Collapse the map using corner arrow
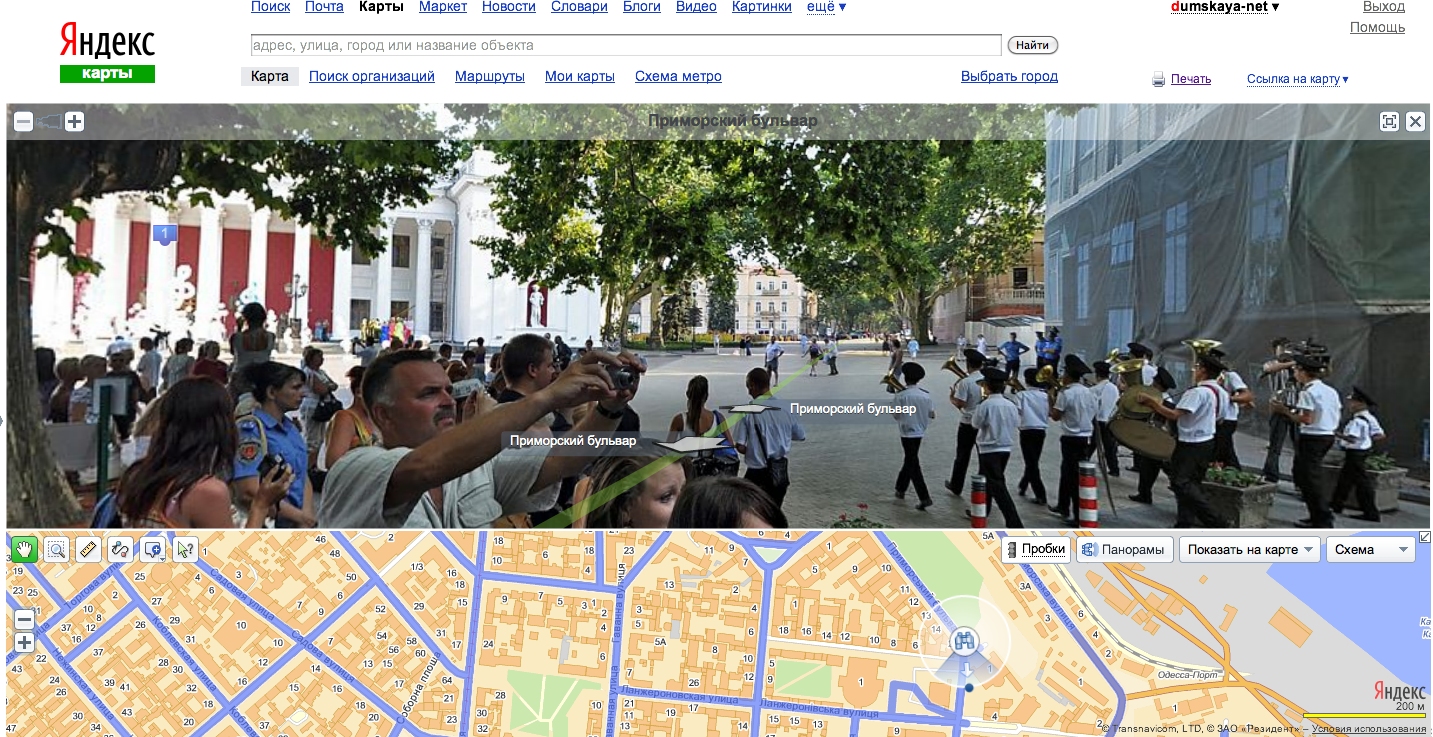This screenshot has width=1433, height=737. coord(1425,537)
